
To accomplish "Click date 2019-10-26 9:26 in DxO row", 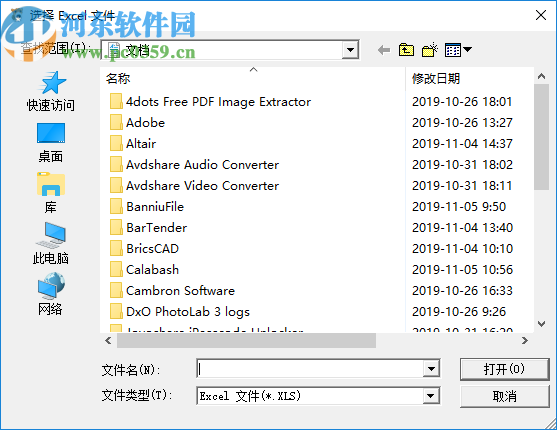I will coord(459,312).
